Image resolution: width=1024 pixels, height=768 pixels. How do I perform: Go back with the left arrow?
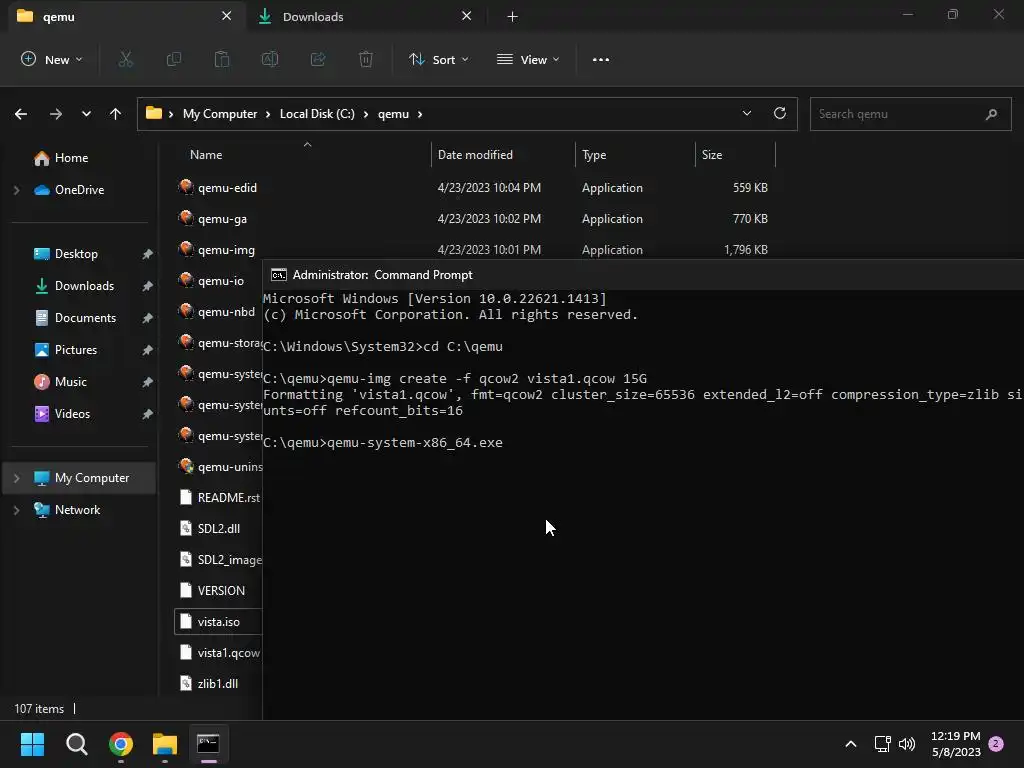coord(21,114)
